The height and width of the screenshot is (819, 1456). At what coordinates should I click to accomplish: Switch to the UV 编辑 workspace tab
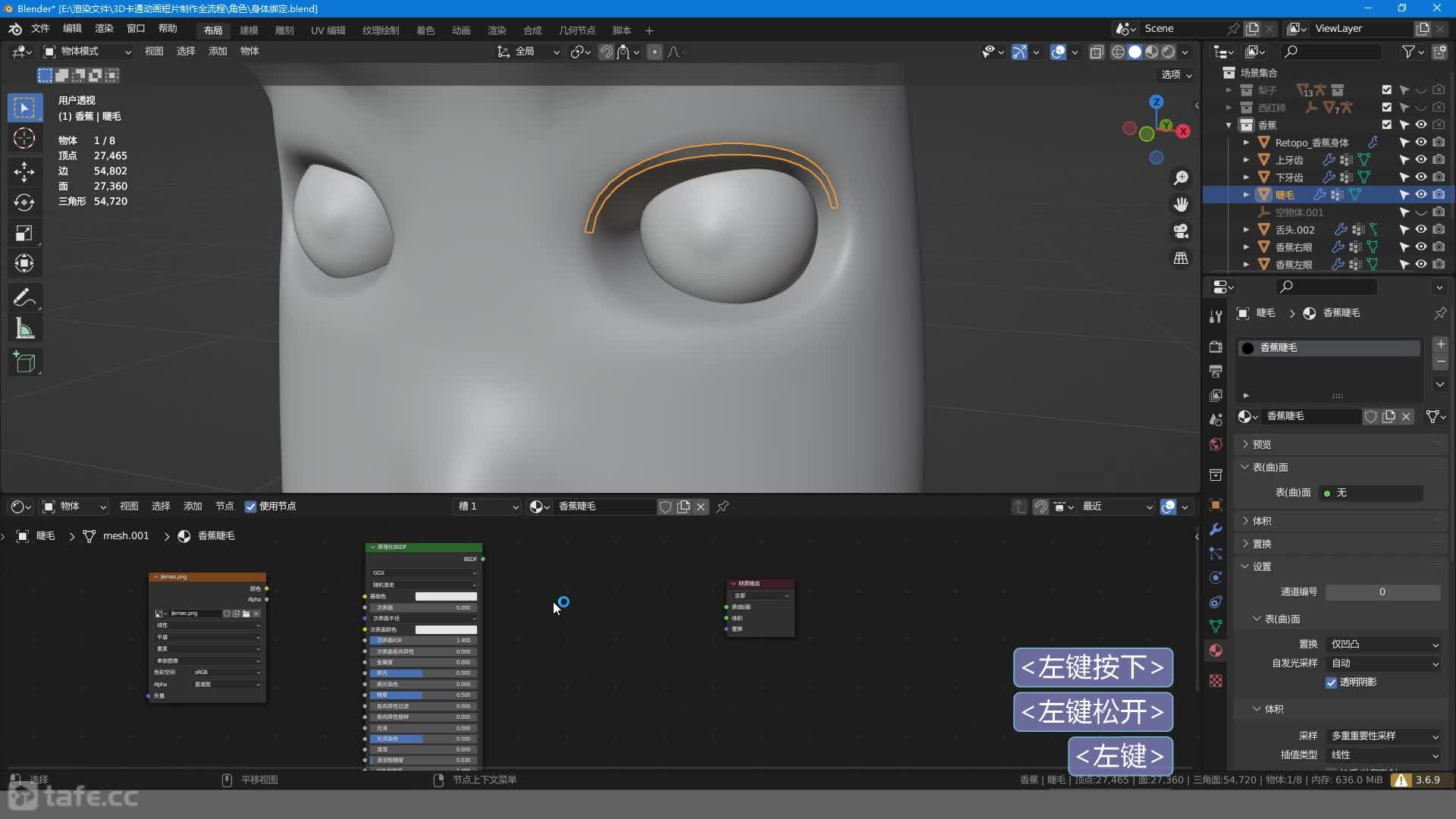328,30
